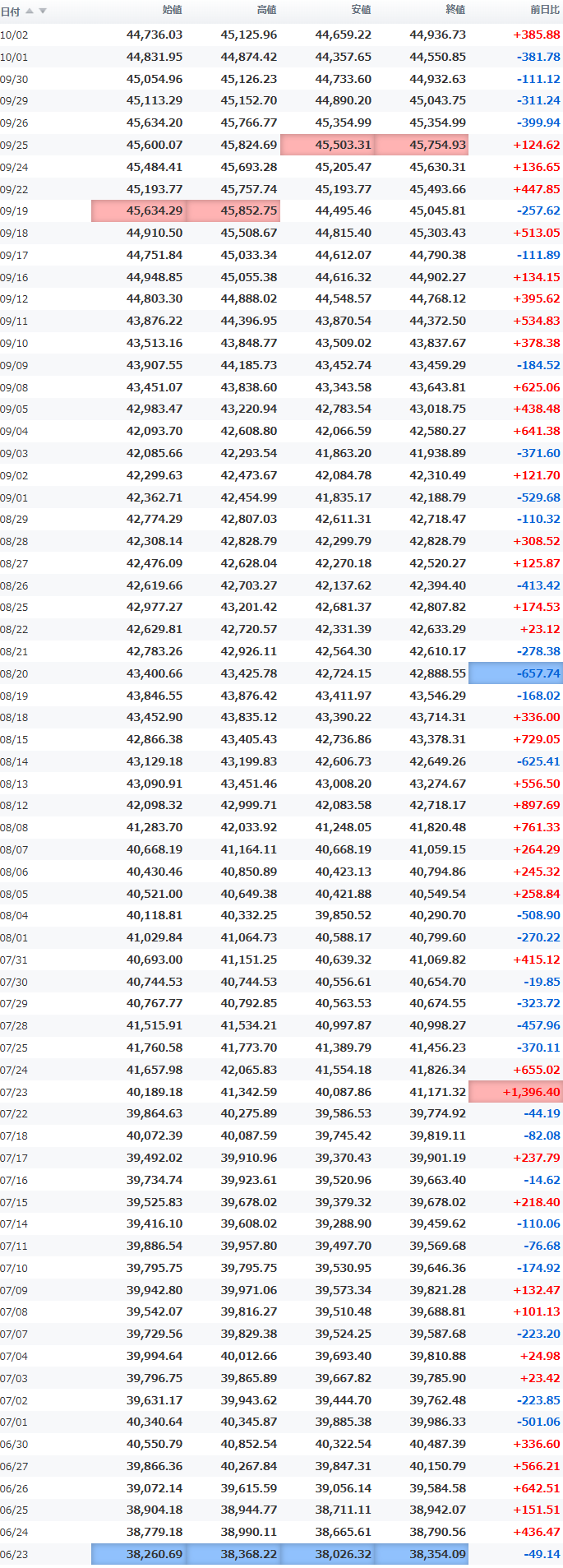Select highlighted closing price 38,354.09

[x=422, y=1554]
